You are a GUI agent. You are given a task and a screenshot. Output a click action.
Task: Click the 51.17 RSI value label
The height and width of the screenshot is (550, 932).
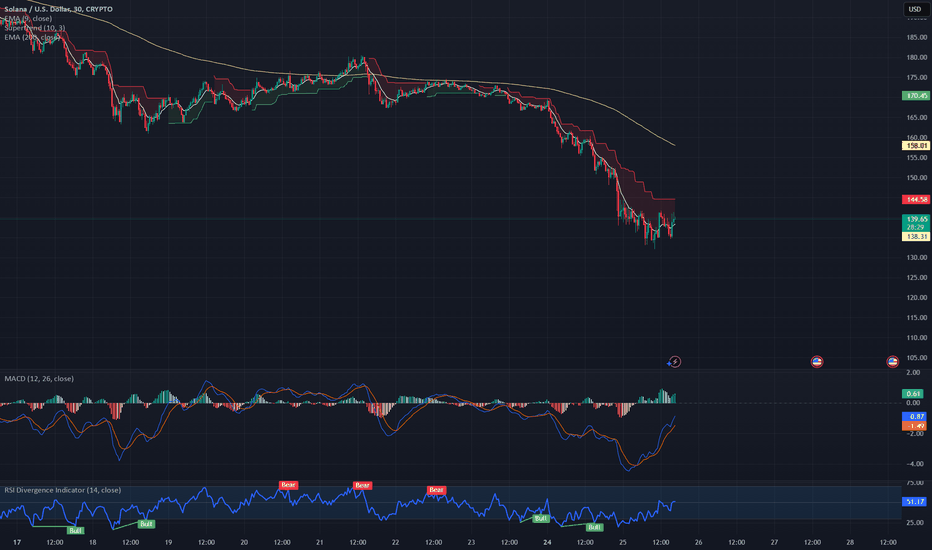[x=914, y=502]
